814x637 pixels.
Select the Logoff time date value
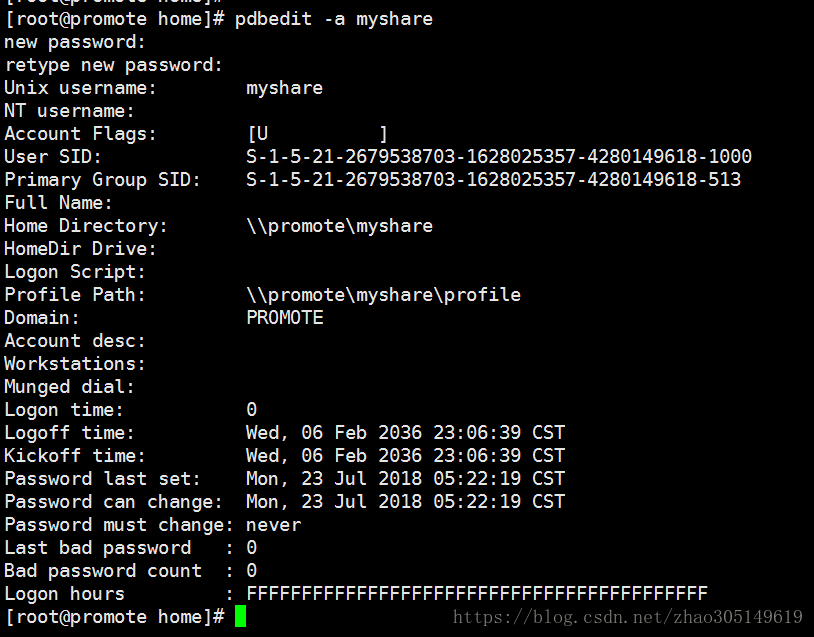tap(405, 433)
